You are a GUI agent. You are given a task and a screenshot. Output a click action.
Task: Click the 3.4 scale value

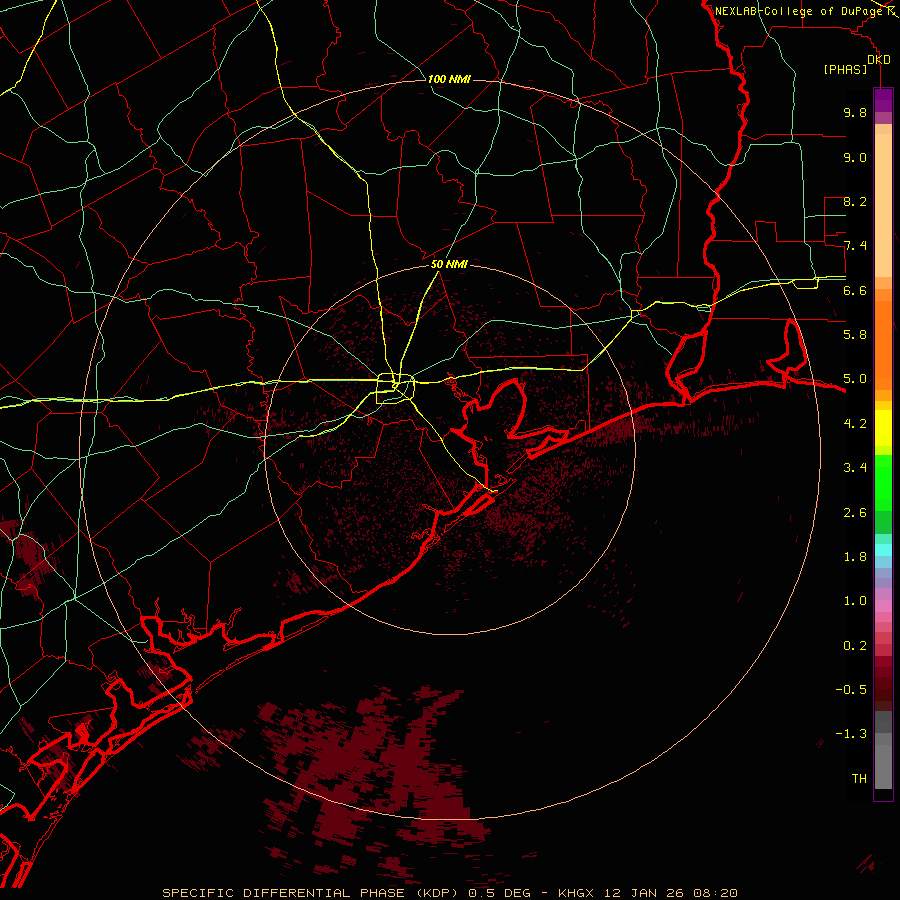(855, 467)
